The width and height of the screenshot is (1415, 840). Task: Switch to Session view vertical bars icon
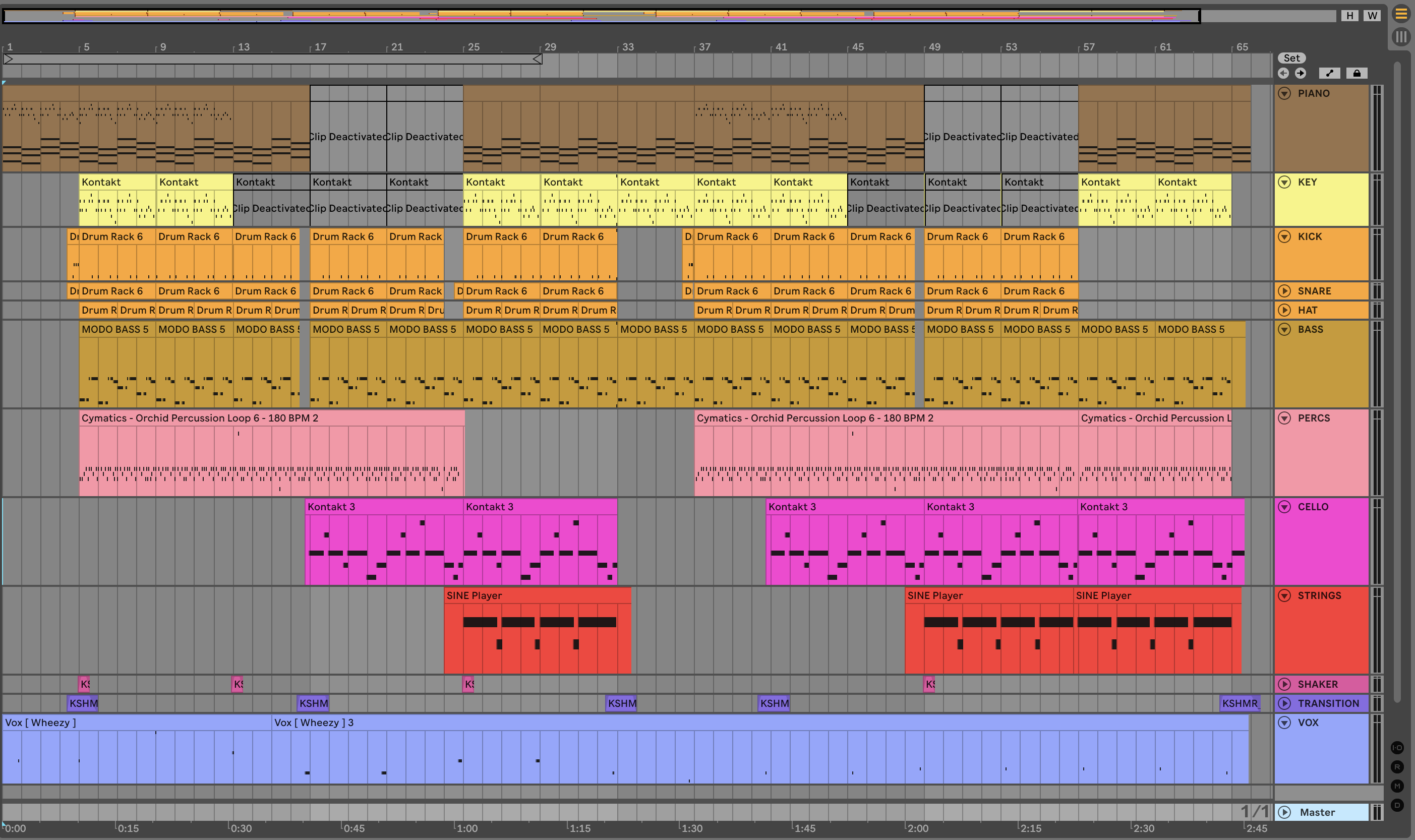click(1401, 37)
